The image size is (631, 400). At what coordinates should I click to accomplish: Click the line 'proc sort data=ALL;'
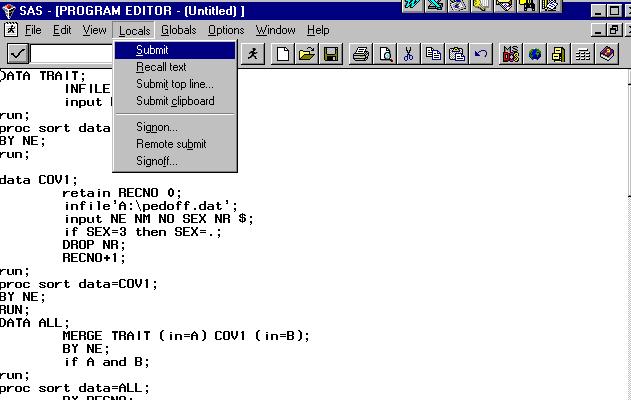tap(75, 388)
